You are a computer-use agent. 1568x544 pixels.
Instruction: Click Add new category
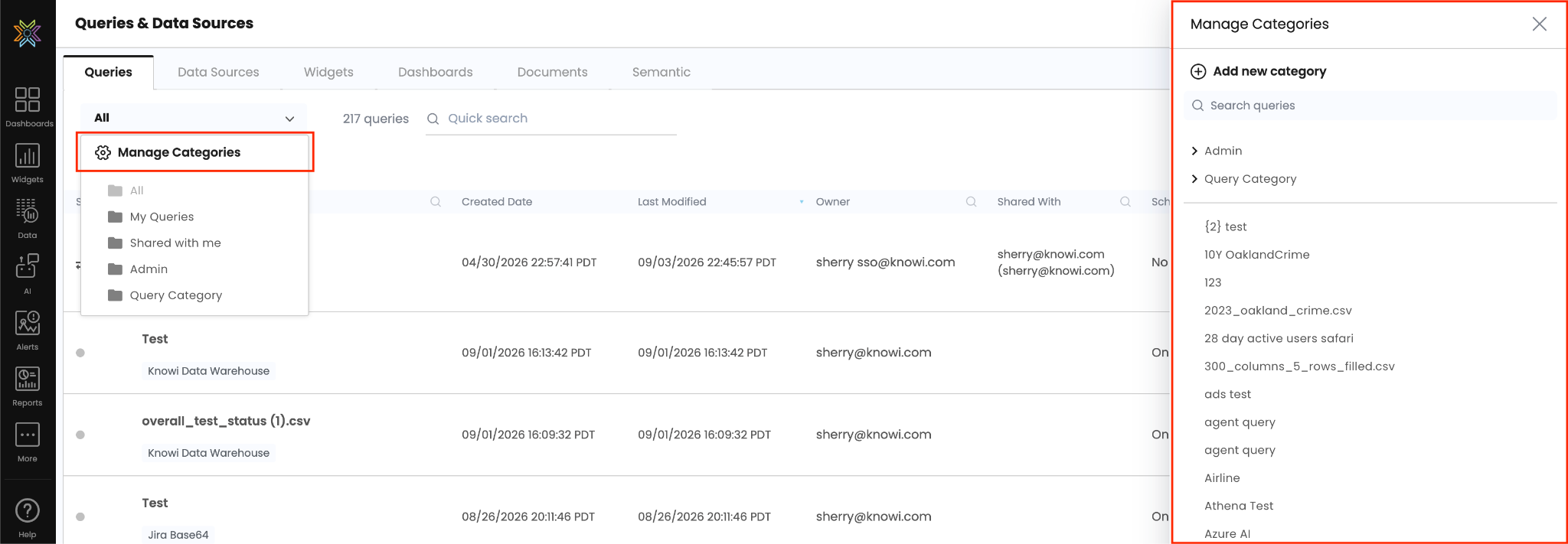pos(1259,71)
